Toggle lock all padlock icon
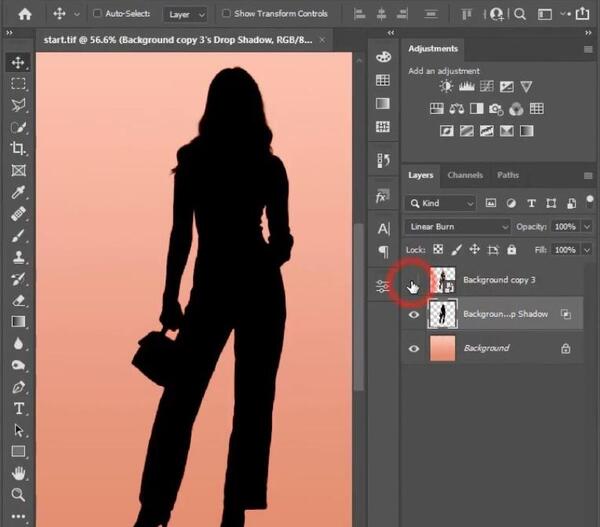 512,250
